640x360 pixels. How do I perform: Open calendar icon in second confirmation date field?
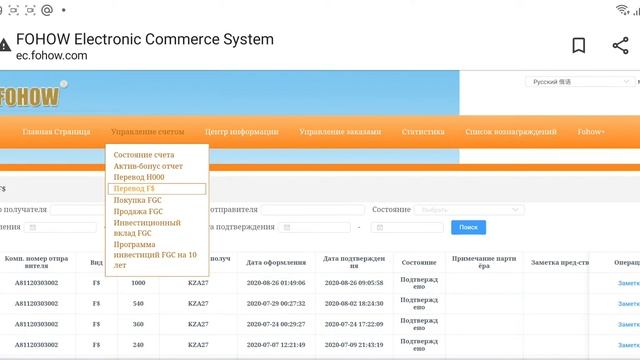coord(380,227)
